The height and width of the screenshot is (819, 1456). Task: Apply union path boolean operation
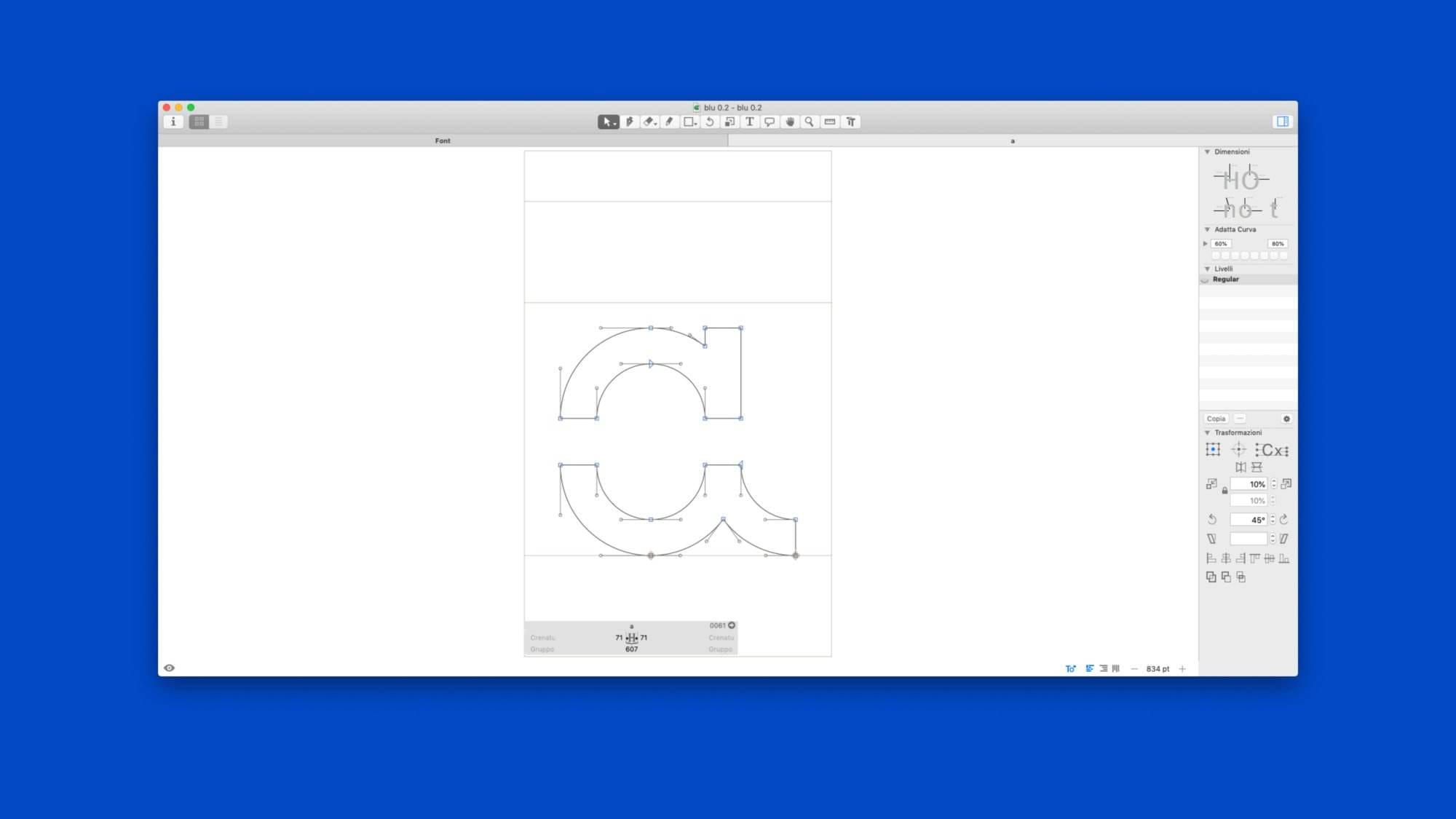click(1211, 577)
